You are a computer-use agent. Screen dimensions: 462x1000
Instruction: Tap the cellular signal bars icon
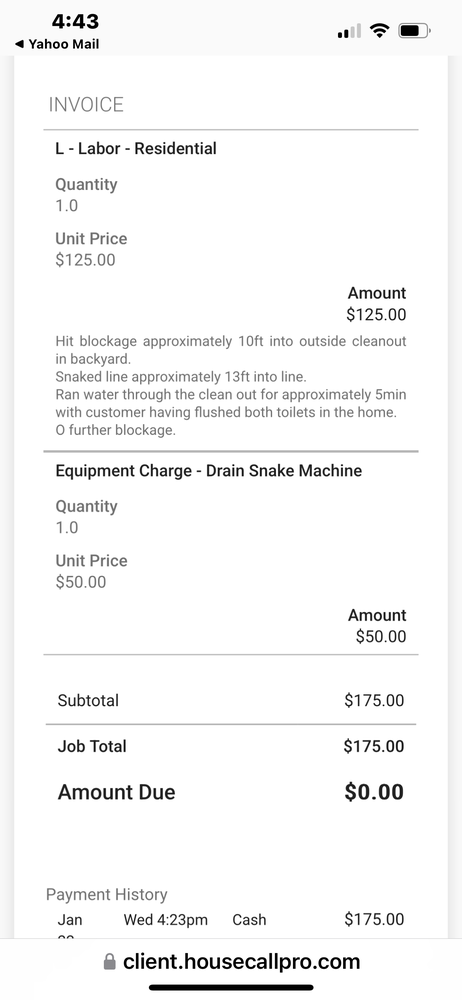[x=349, y=31]
